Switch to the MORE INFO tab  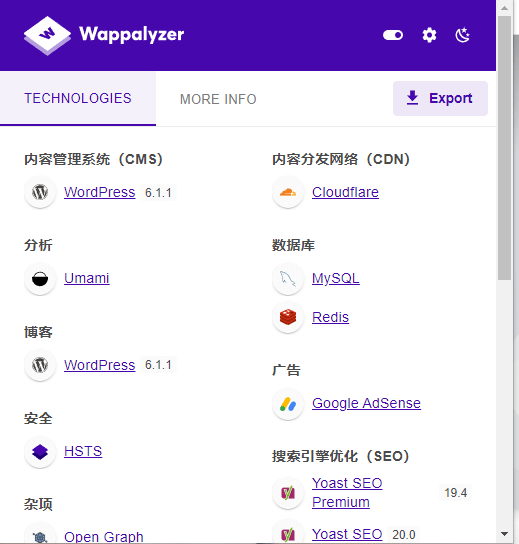coord(218,99)
